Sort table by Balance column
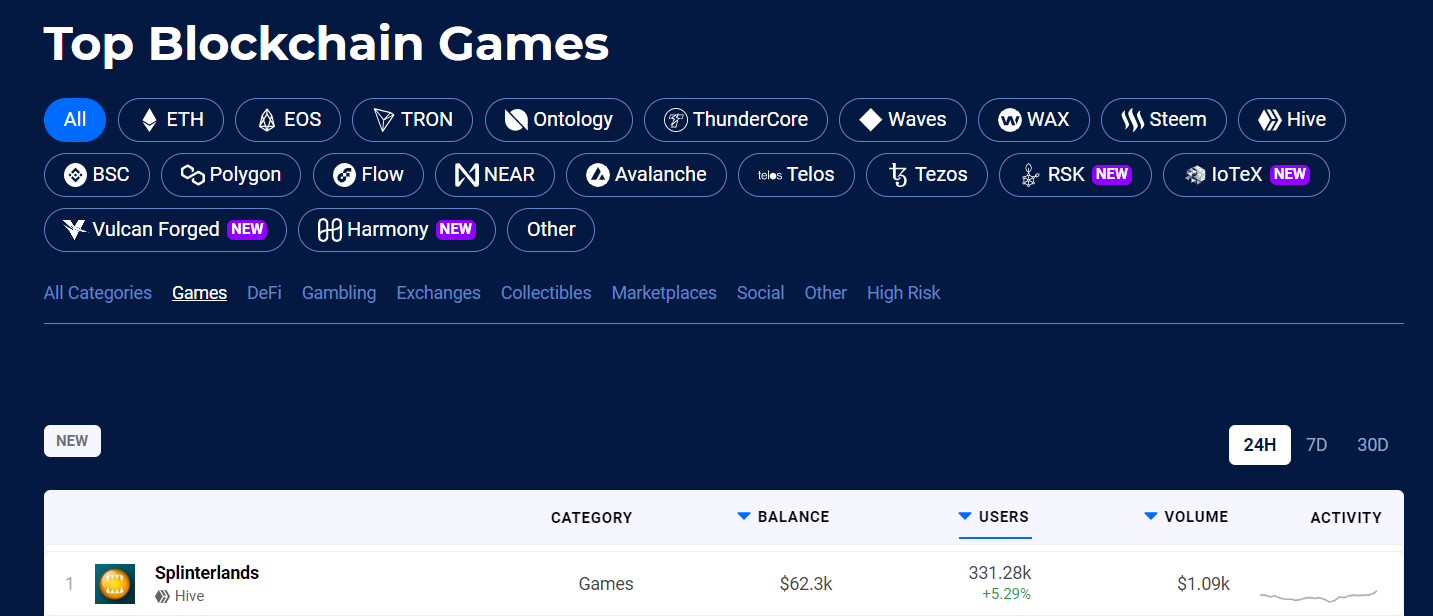Image resolution: width=1433 pixels, height=616 pixels. click(784, 517)
